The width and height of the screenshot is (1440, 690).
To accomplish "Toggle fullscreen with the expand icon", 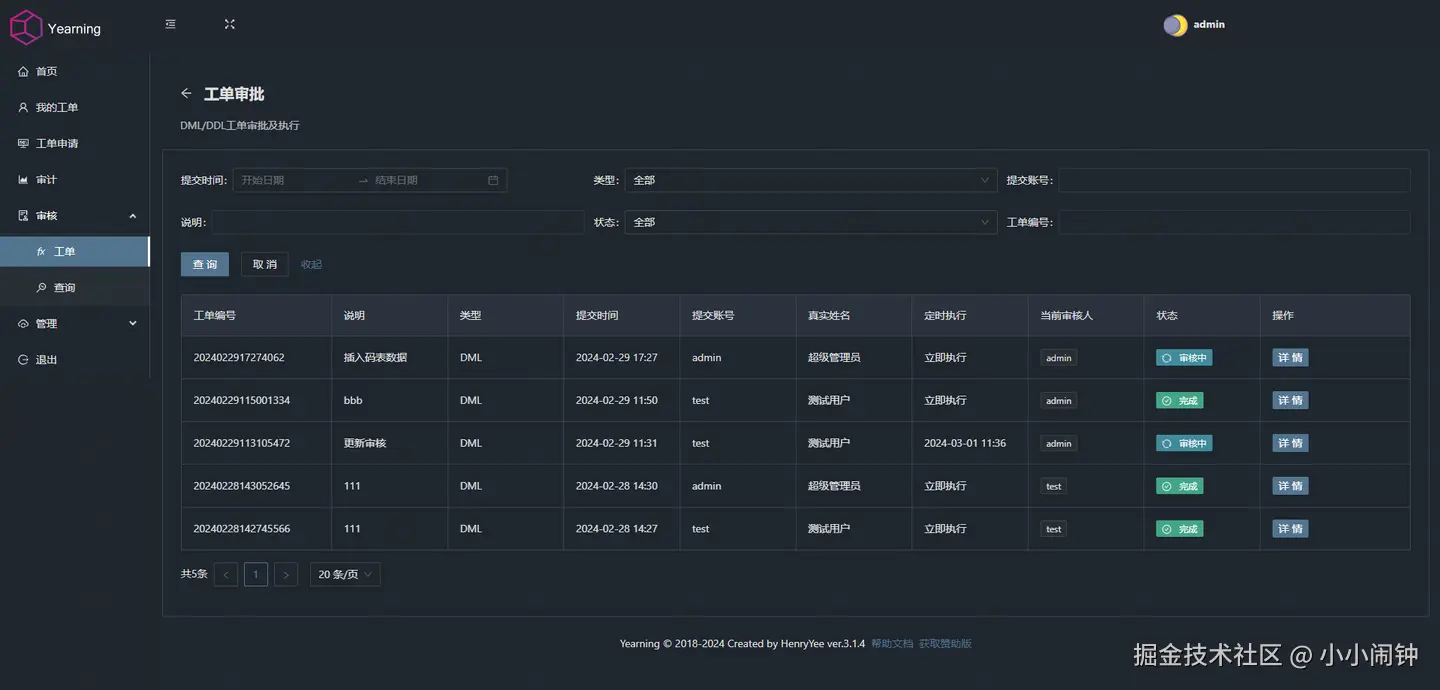I will (x=230, y=24).
